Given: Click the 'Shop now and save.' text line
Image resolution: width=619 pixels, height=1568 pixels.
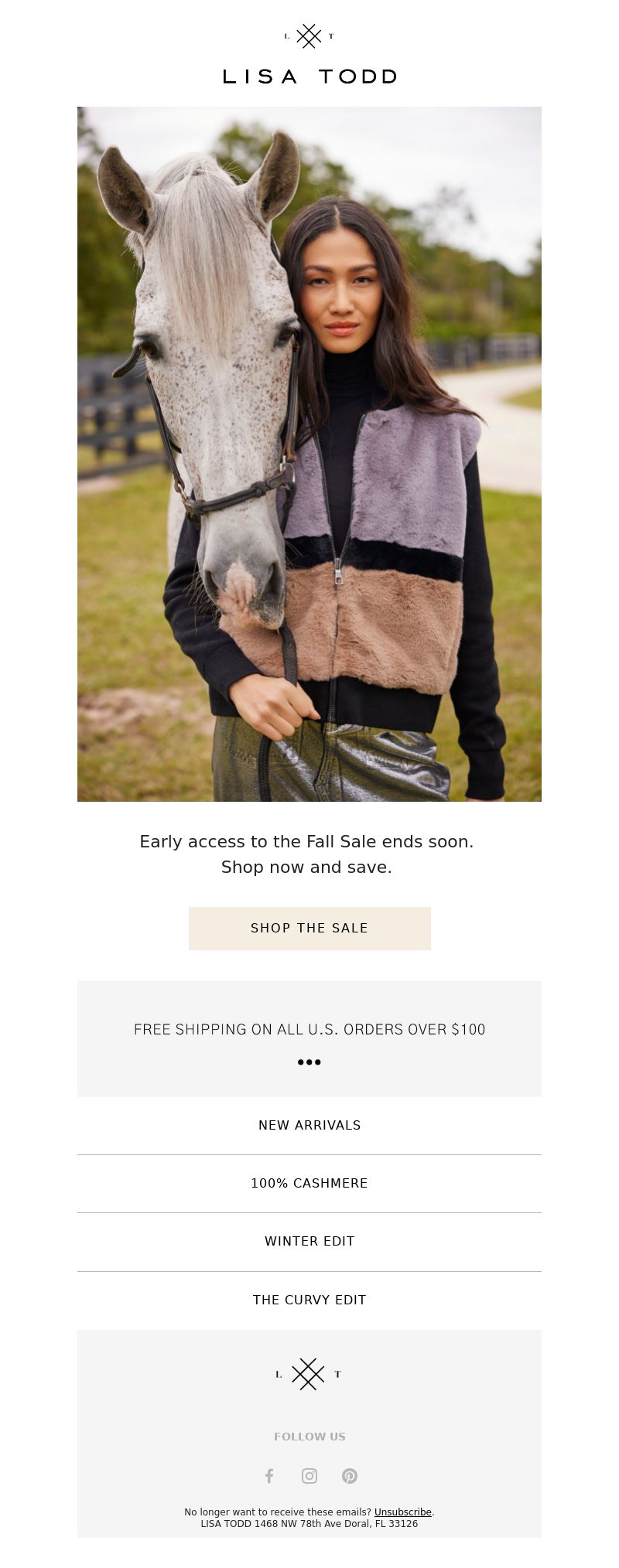Looking at the screenshot, I should point(306,867).
